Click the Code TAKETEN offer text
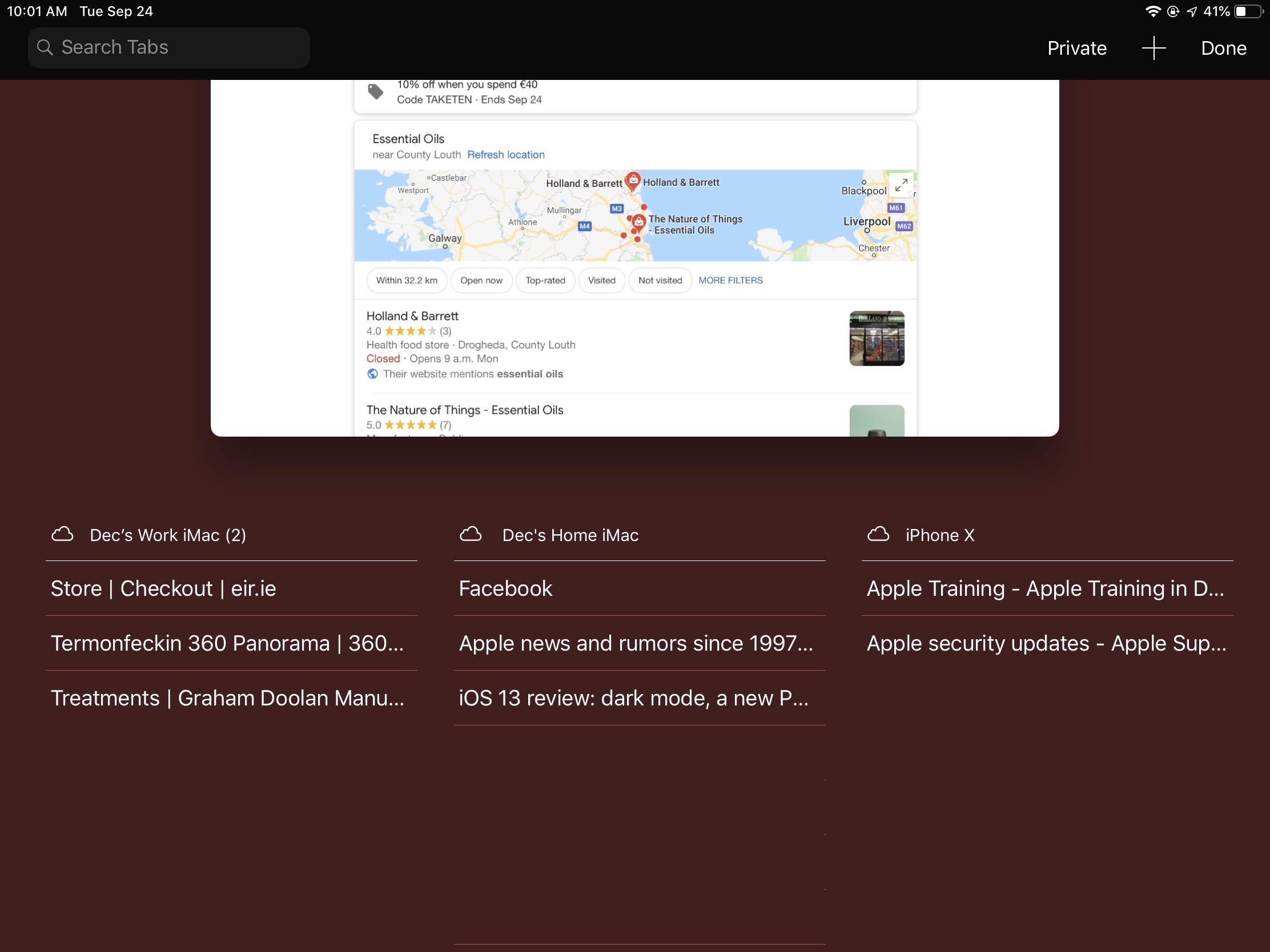Viewport: 1270px width, 952px height. click(469, 100)
